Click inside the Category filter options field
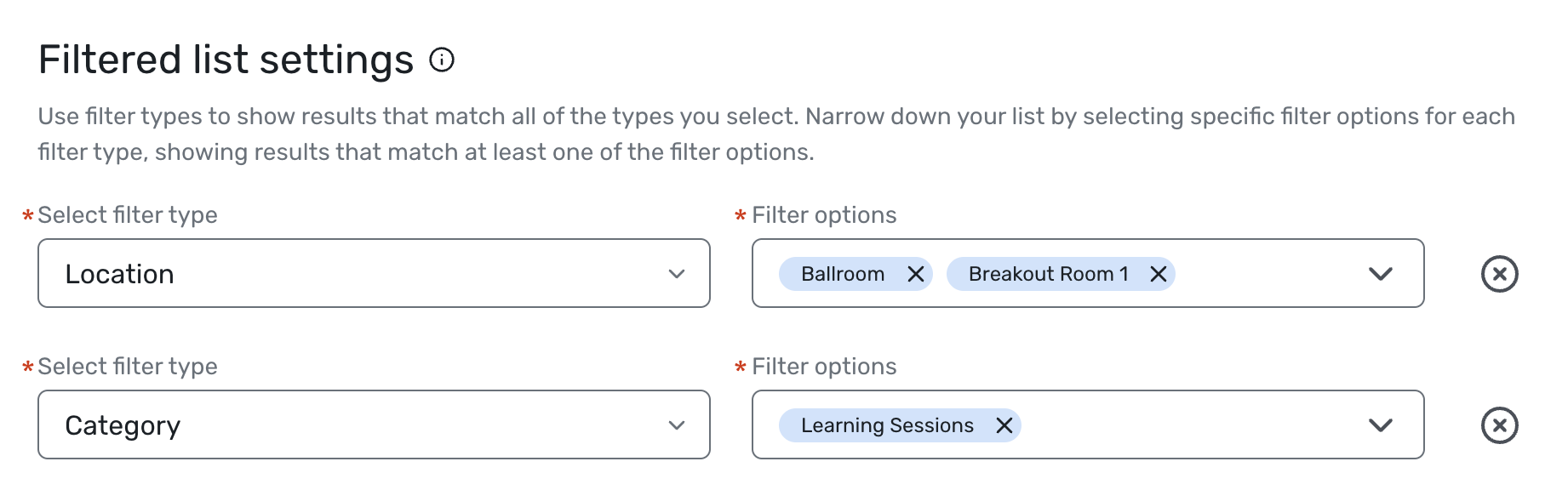1568x490 pixels. [x=1192, y=424]
